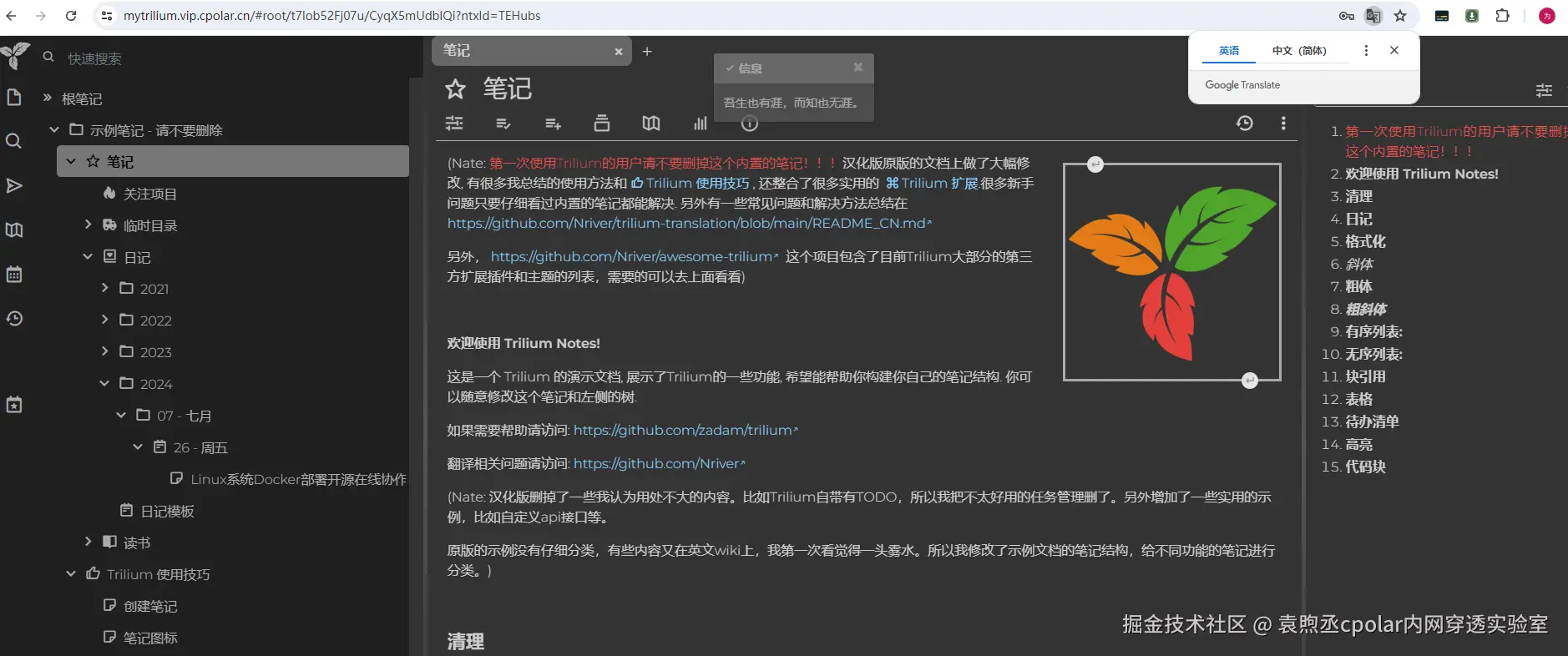Viewport: 1568px width, 656px height.
Task: Open the 创建笔记 note
Action: 150,606
